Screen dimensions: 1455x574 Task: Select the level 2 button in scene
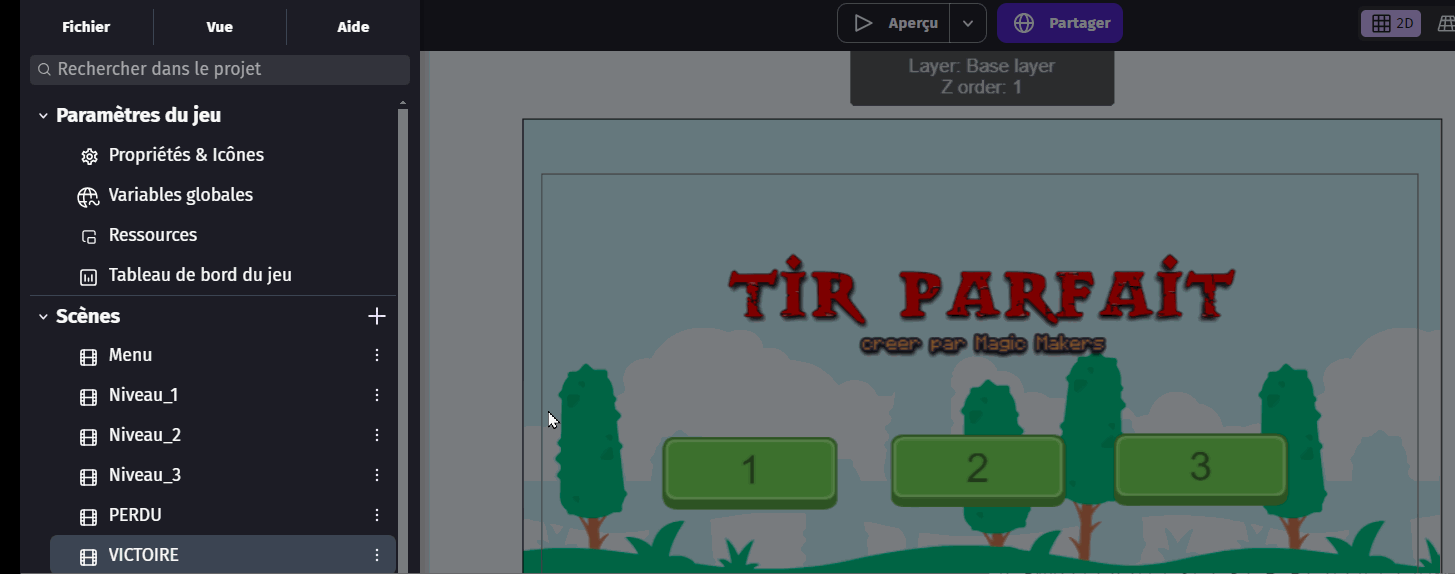coord(978,469)
